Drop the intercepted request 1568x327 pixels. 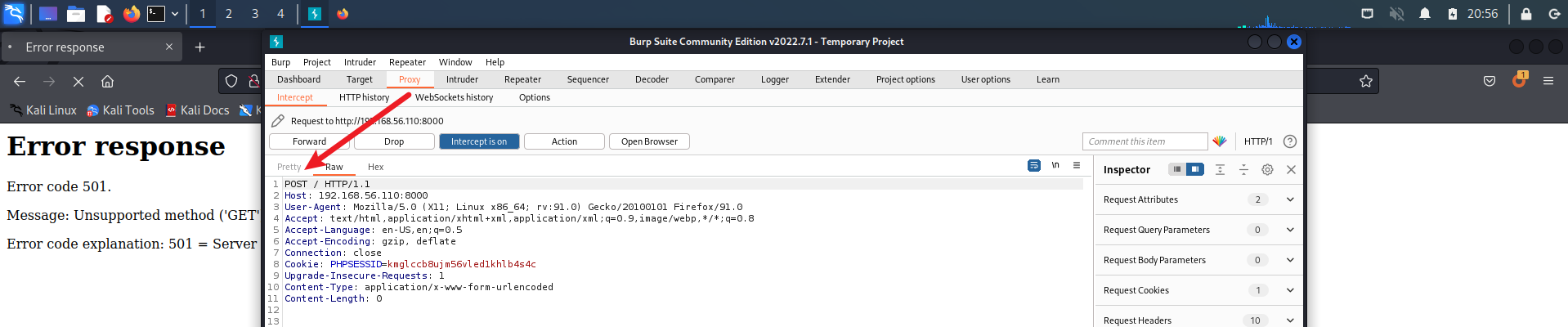click(x=394, y=141)
